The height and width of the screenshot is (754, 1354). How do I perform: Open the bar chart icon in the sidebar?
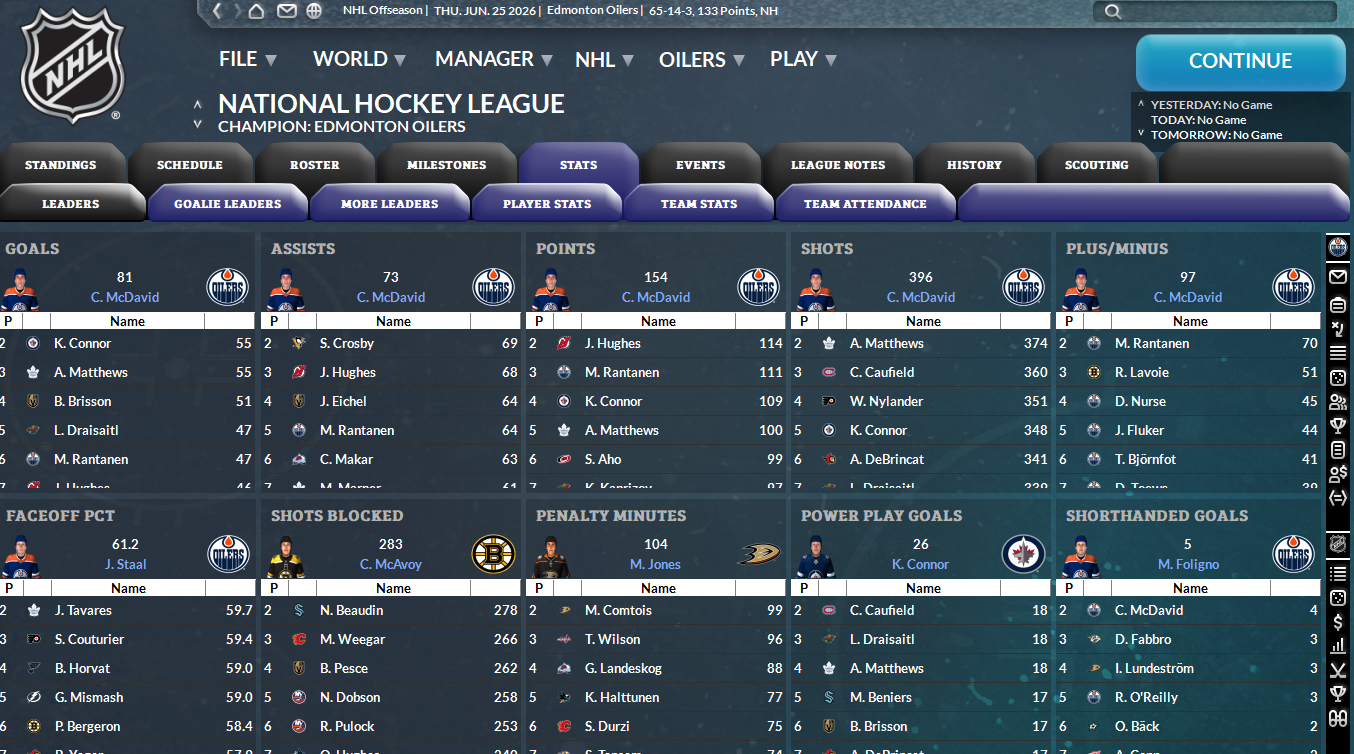[1338, 646]
